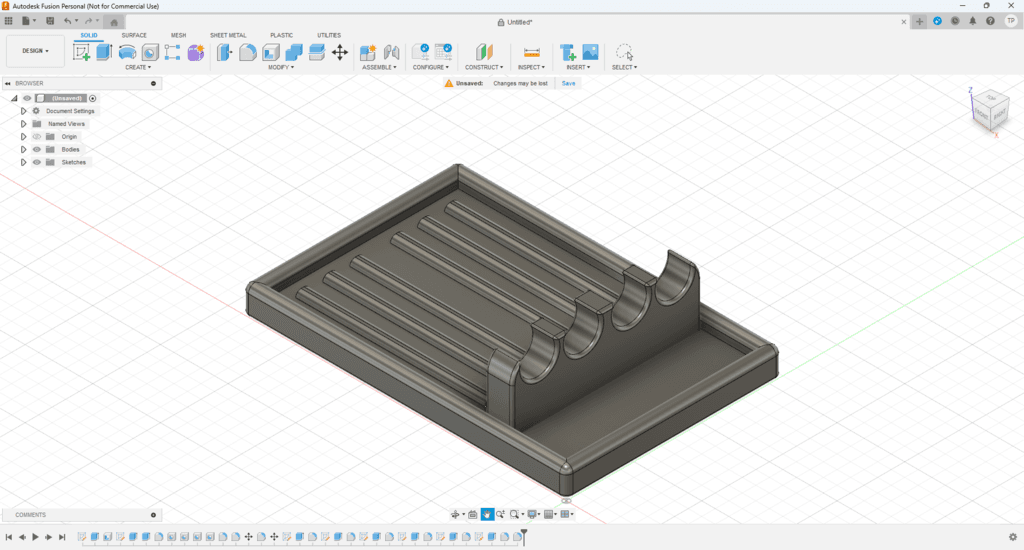The height and width of the screenshot is (550, 1024).
Task: Open the notifications bell icon
Action: 973,21
